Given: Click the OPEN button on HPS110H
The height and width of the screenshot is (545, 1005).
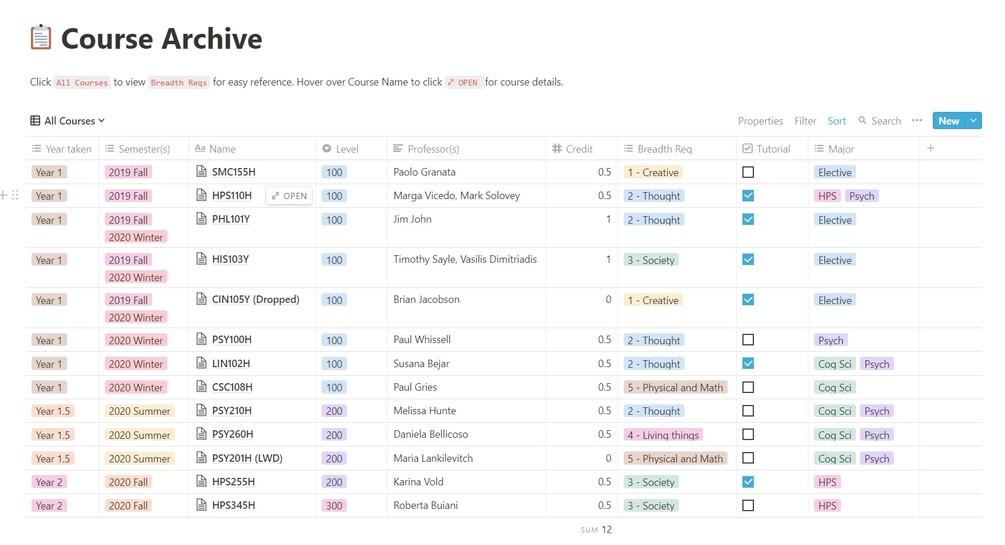Looking at the screenshot, I should pos(289,196).
